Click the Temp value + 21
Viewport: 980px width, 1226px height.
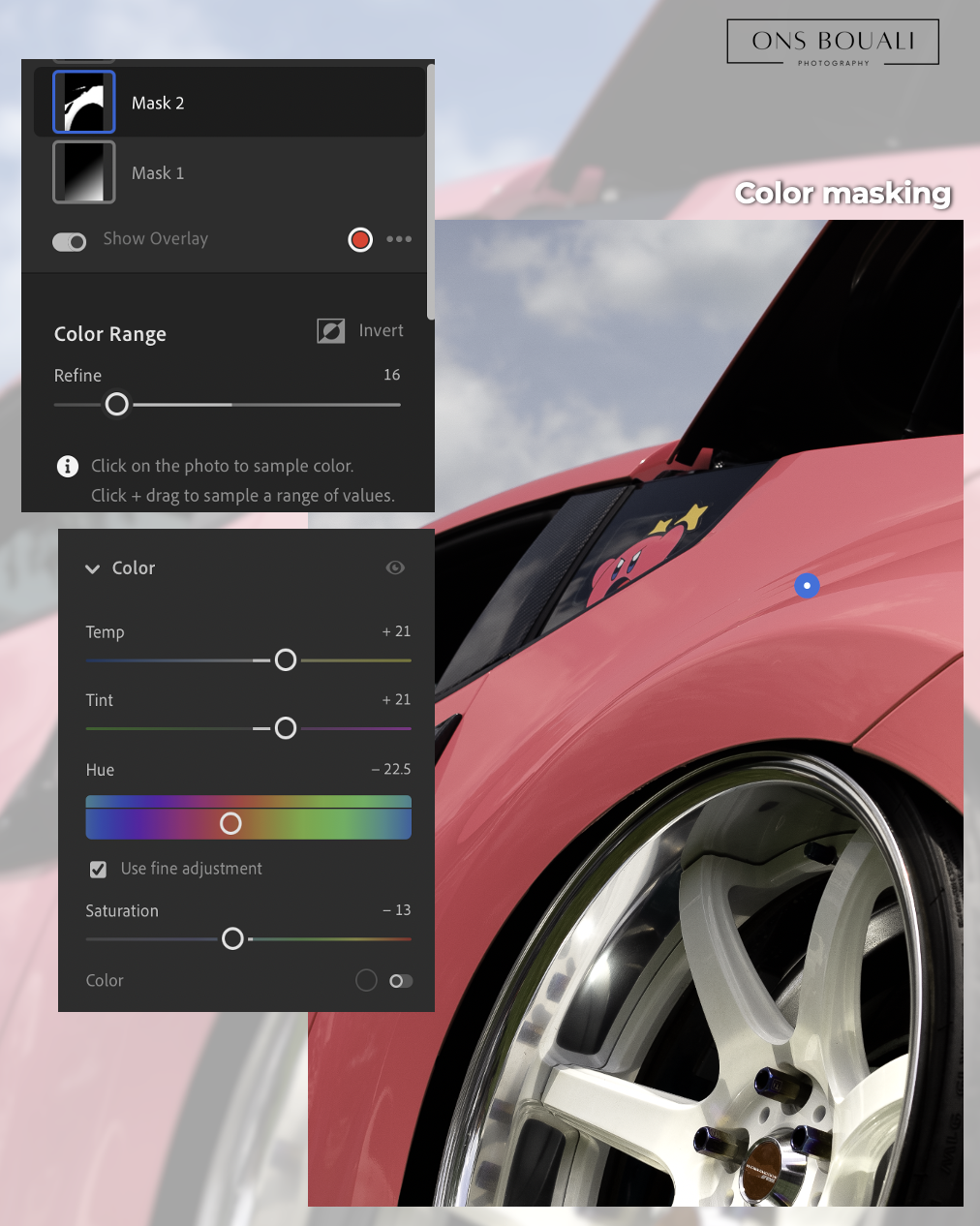(396, 631)
